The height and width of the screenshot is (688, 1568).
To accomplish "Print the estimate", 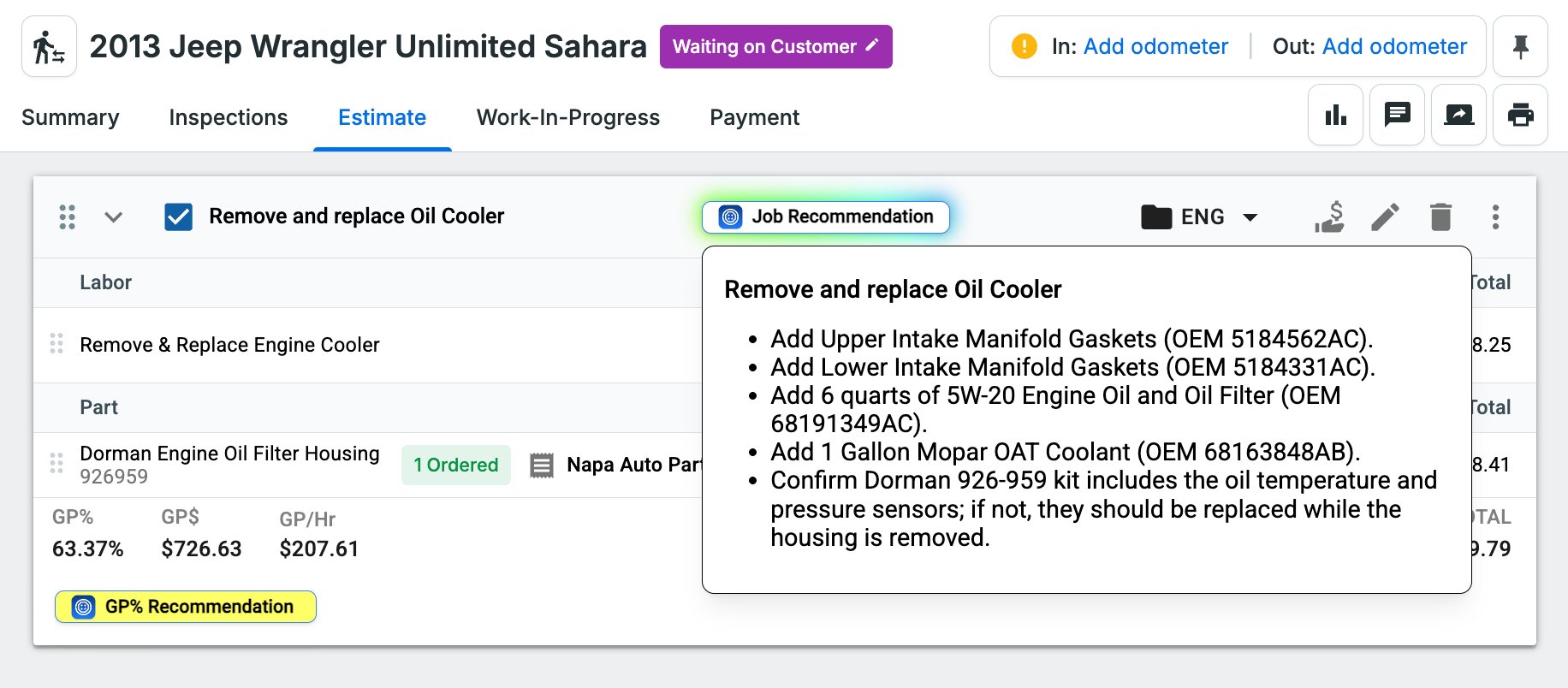I will point(1520,115).
